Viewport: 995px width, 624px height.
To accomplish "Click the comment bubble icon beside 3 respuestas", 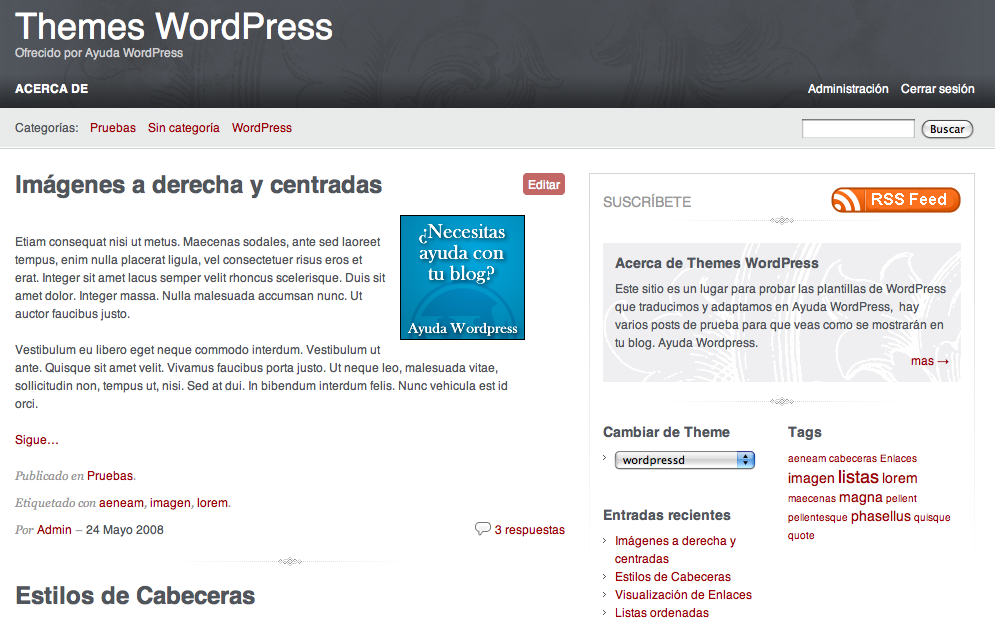I will click(x=482, y=529).
